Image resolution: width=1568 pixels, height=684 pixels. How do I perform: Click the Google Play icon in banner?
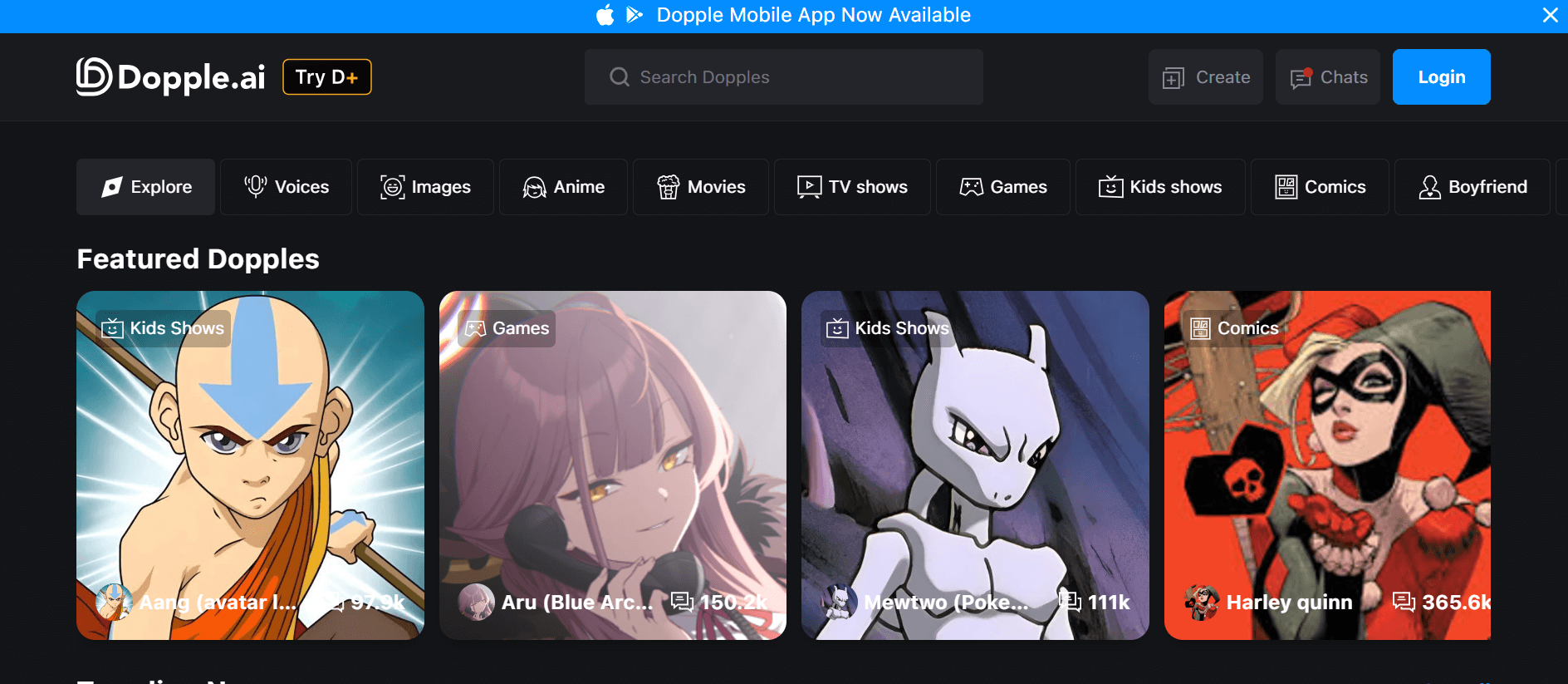635,15
